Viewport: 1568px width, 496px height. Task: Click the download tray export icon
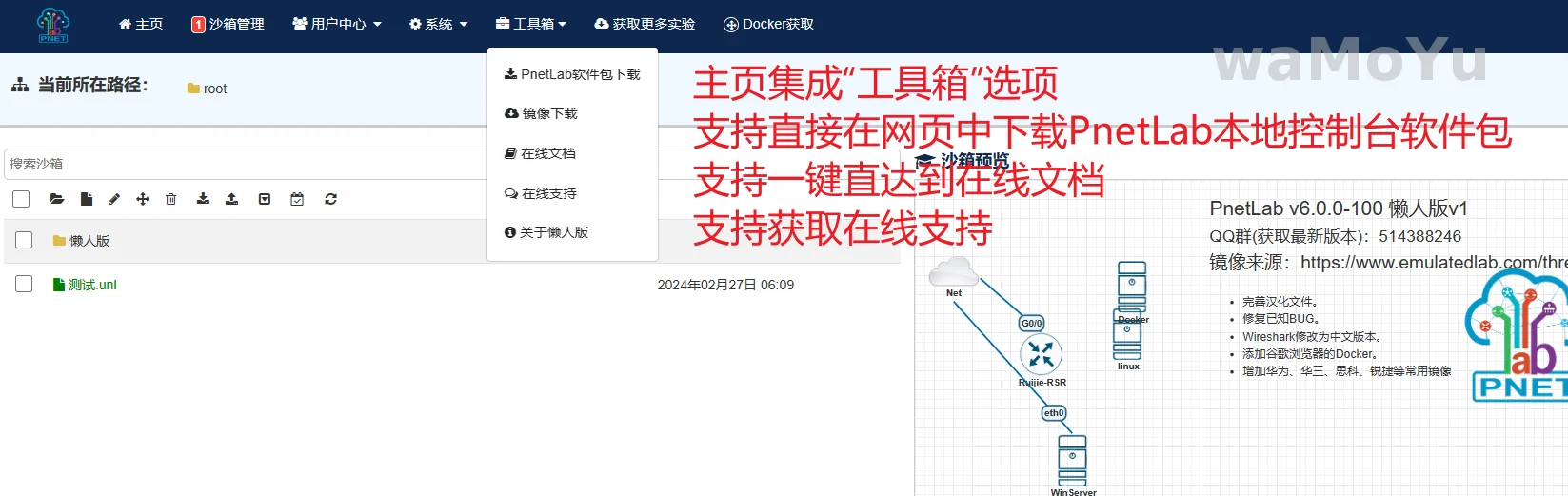coord(203,199)
